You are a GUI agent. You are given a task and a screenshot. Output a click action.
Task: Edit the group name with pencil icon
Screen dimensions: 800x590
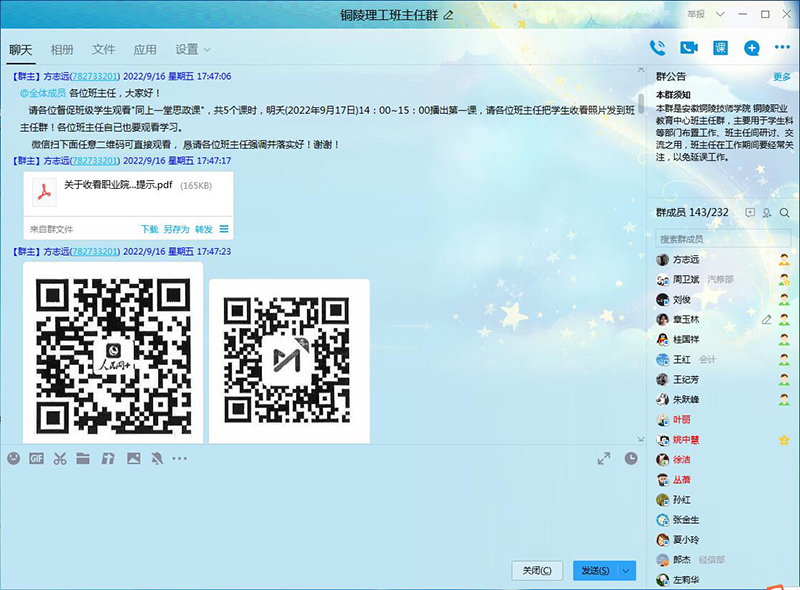tap(448, 15)
